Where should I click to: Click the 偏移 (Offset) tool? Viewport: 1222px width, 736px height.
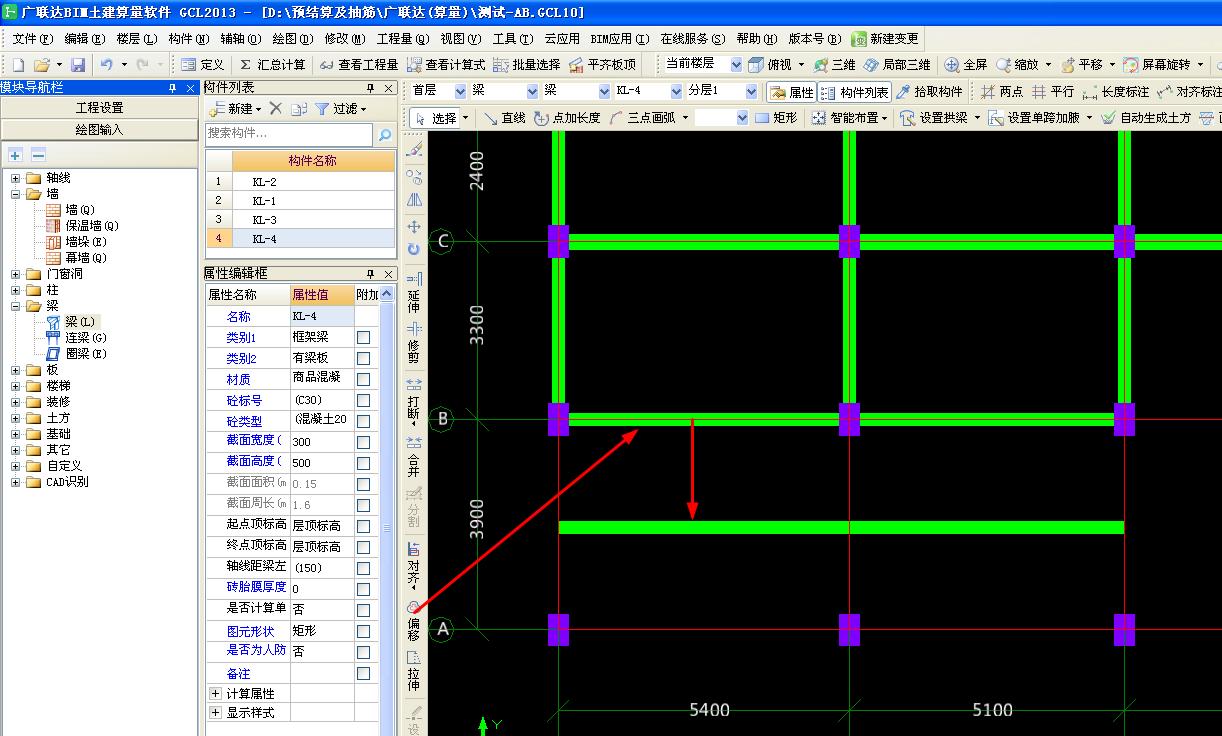click(413, 620)
